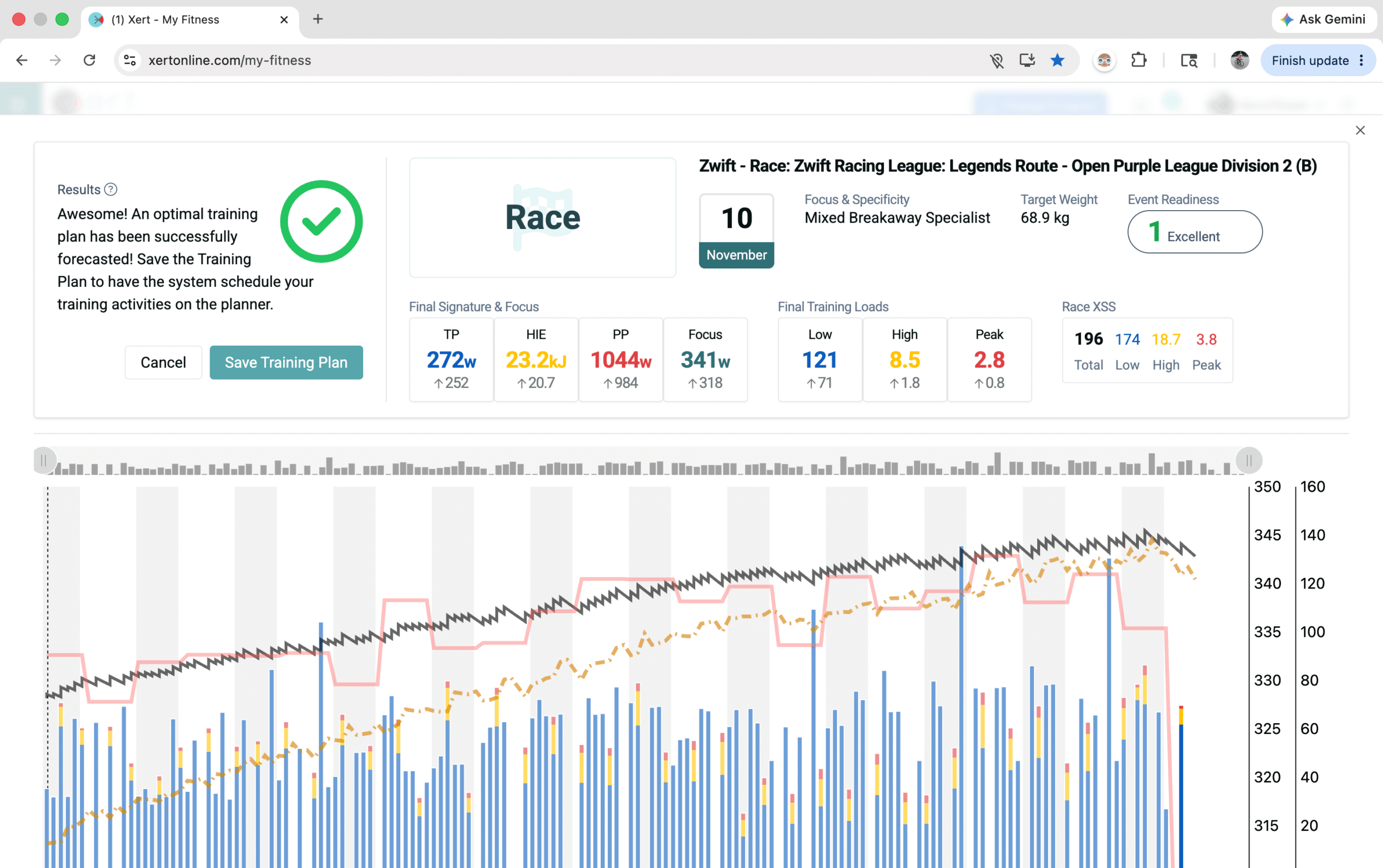Click the Ask Gemini button
This screenshot has width=1383, height=868.
(1323, 19)
